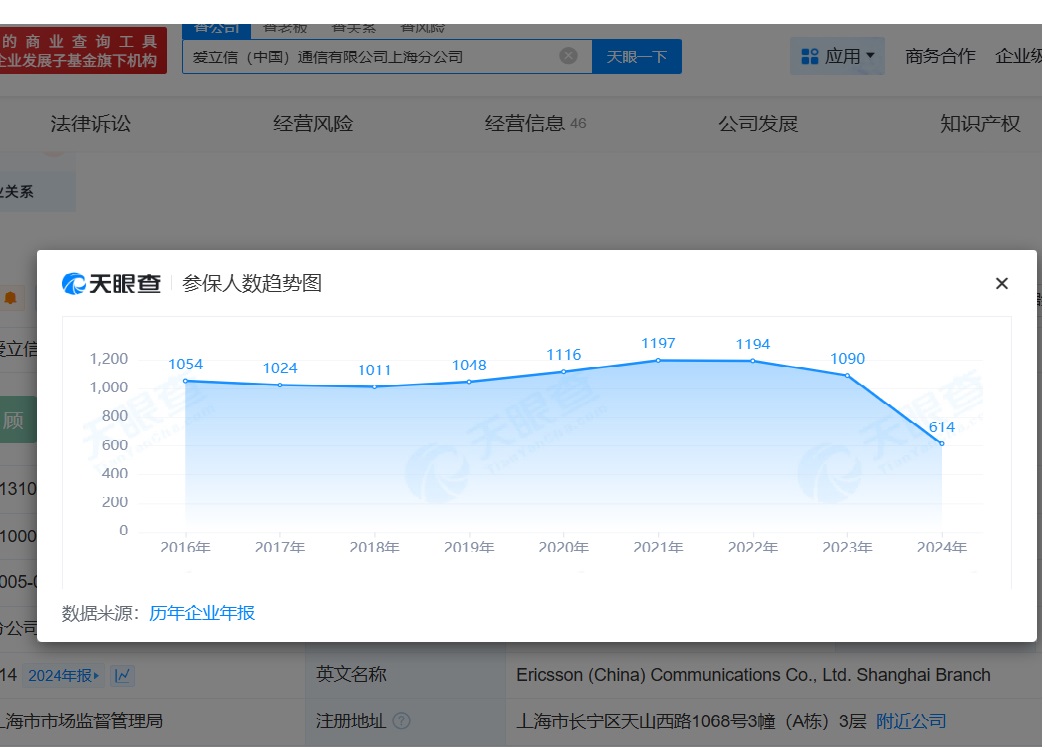Click the 参保人数趋势图 title text
1045x750 pixels.
252,283
